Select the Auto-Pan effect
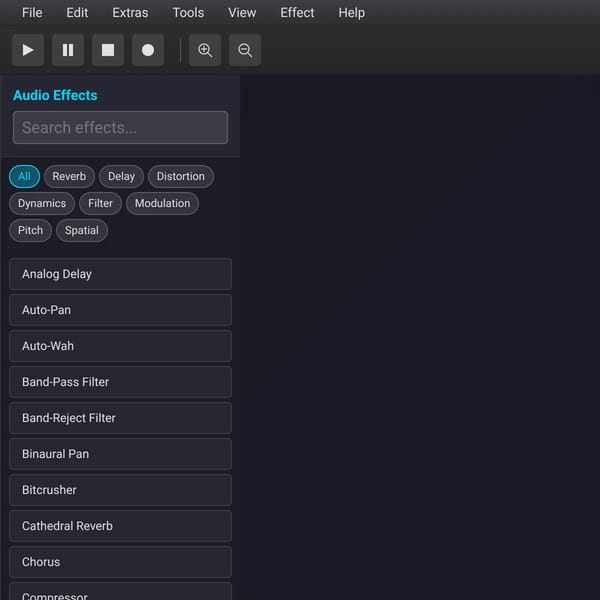Screen dimensions: 600x600 tap(120, 310)
